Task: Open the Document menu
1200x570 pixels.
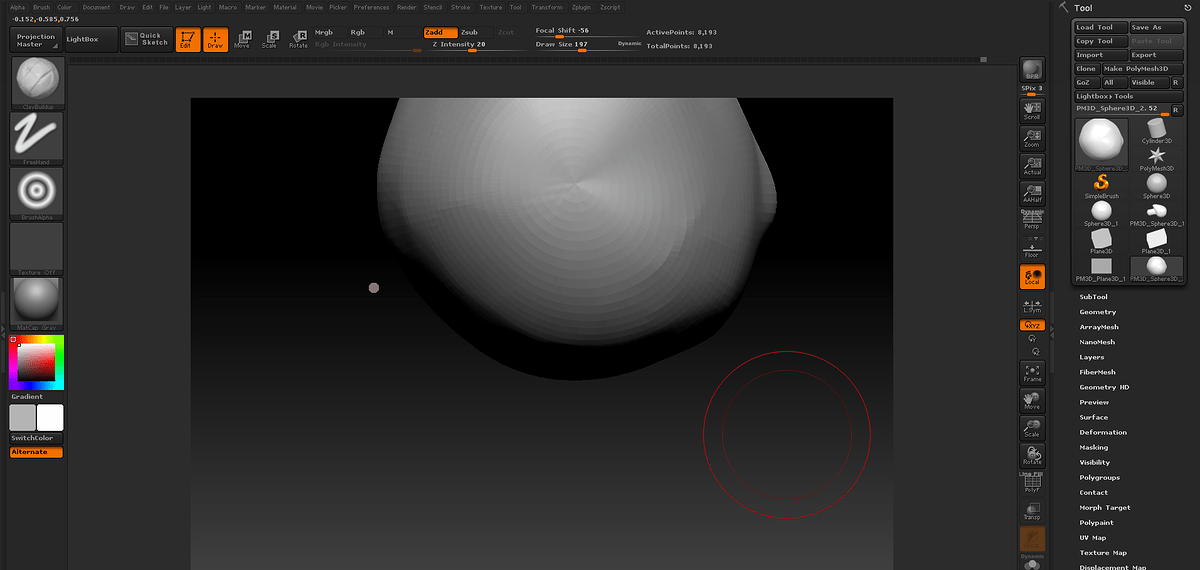Action: pyautogui.click(x=97, y=7)
